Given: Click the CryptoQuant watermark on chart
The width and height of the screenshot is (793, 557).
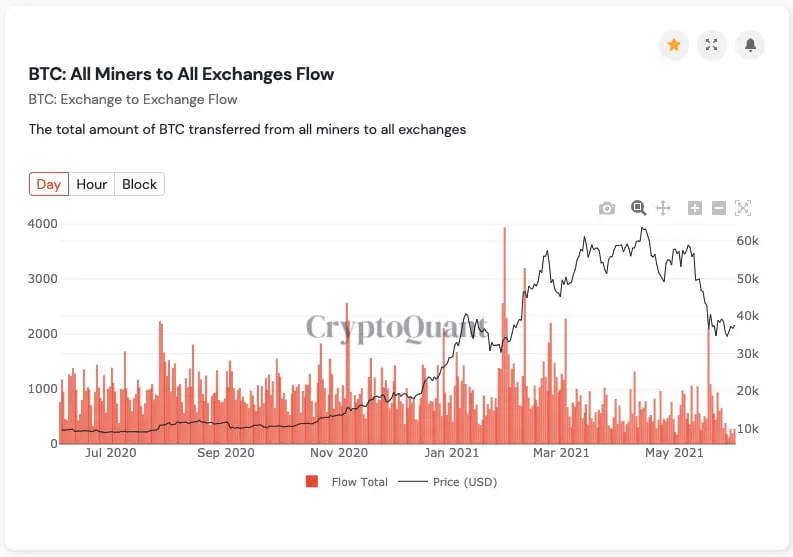Looking at the screenshot, I should coord(398,327).
